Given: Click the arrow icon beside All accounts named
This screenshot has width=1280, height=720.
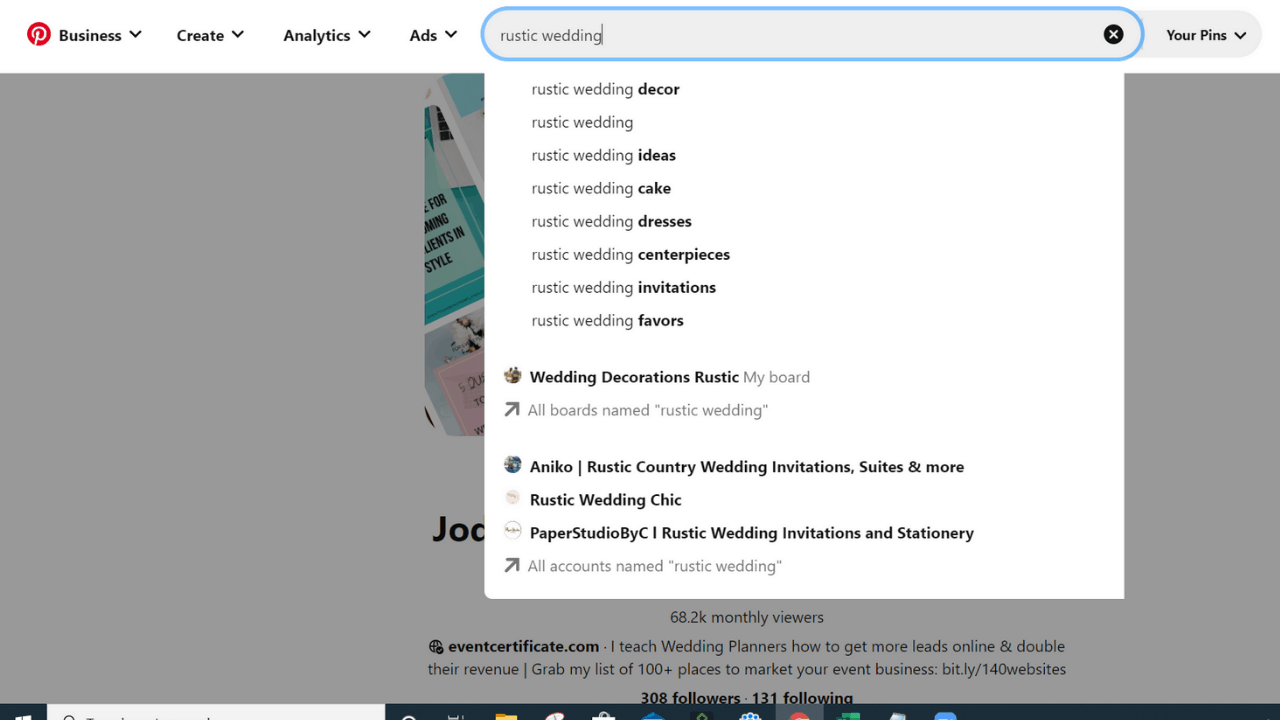Looking at the screenshot, I should pos(512,565).
